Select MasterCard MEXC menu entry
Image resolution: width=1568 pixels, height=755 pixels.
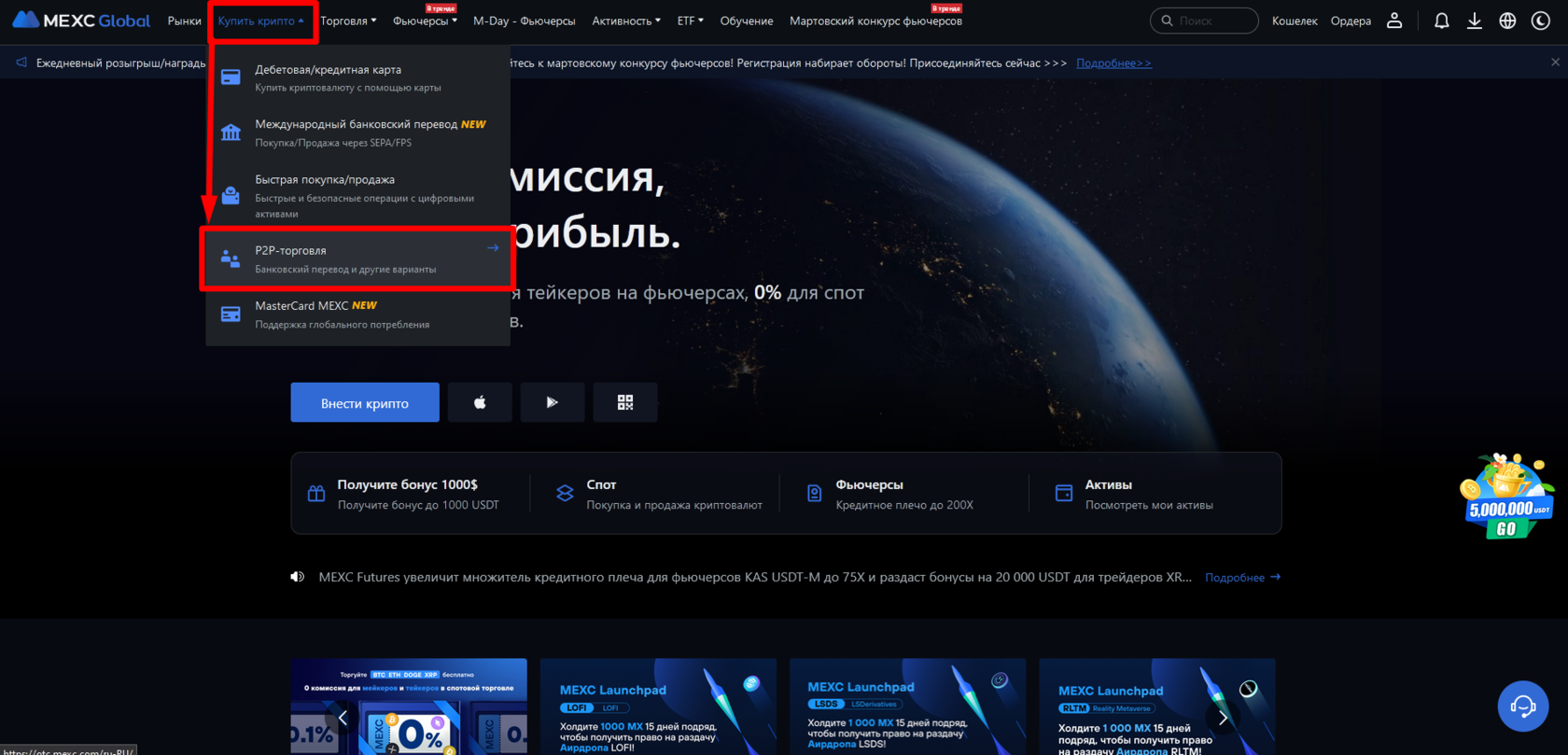[x=358, y=315]
